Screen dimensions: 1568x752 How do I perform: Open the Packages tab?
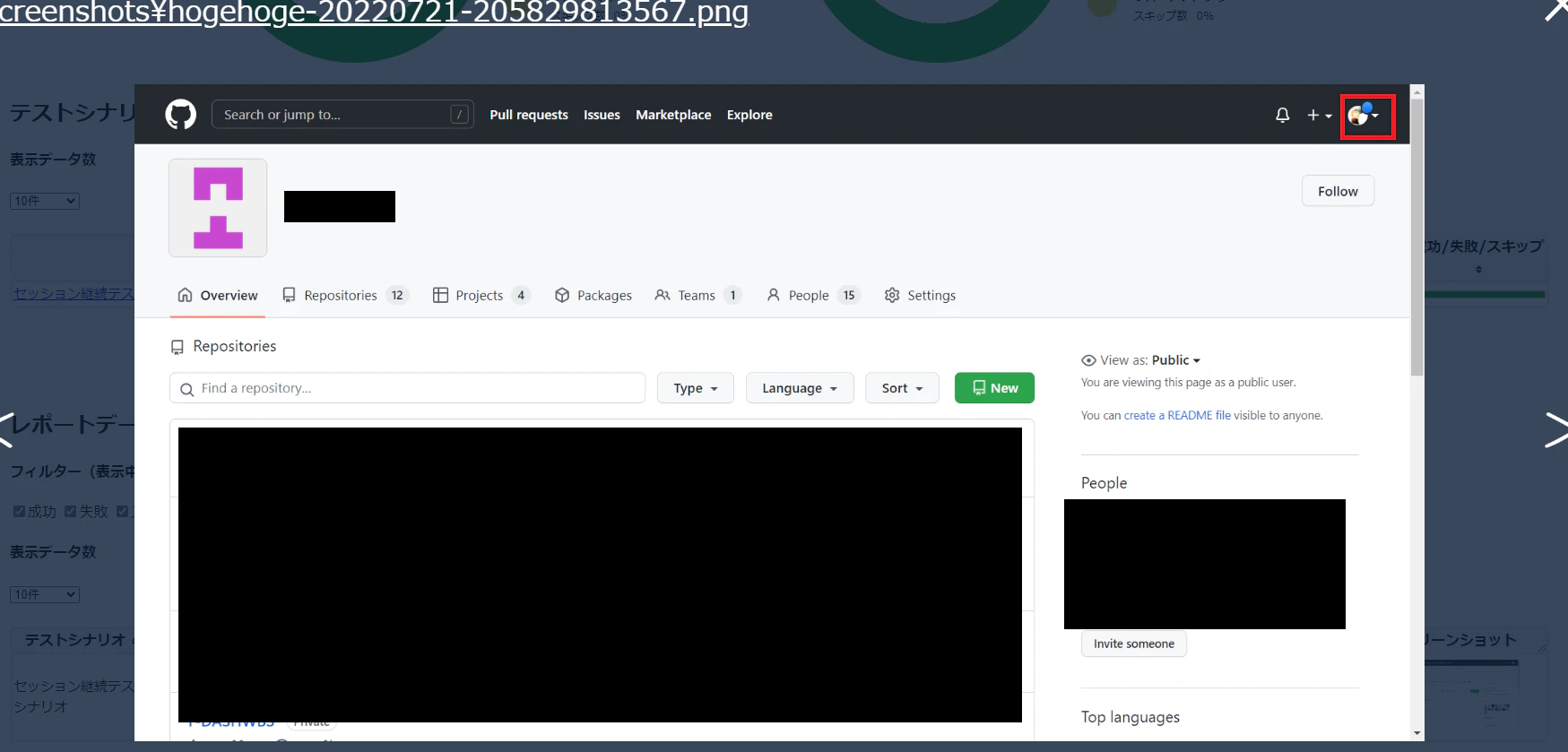pos(593,295)
